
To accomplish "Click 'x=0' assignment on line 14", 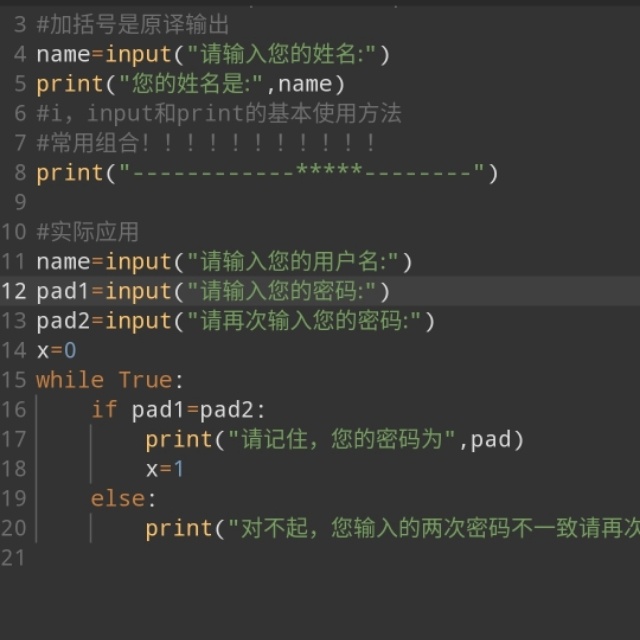I will click(56, 351).
